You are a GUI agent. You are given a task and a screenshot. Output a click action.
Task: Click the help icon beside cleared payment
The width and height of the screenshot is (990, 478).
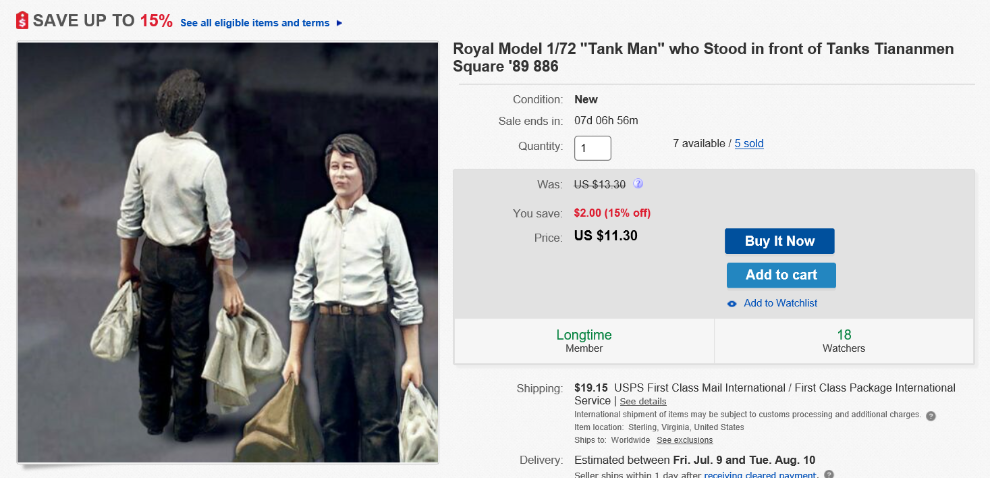pyautogui.click(x=829, y=474)
